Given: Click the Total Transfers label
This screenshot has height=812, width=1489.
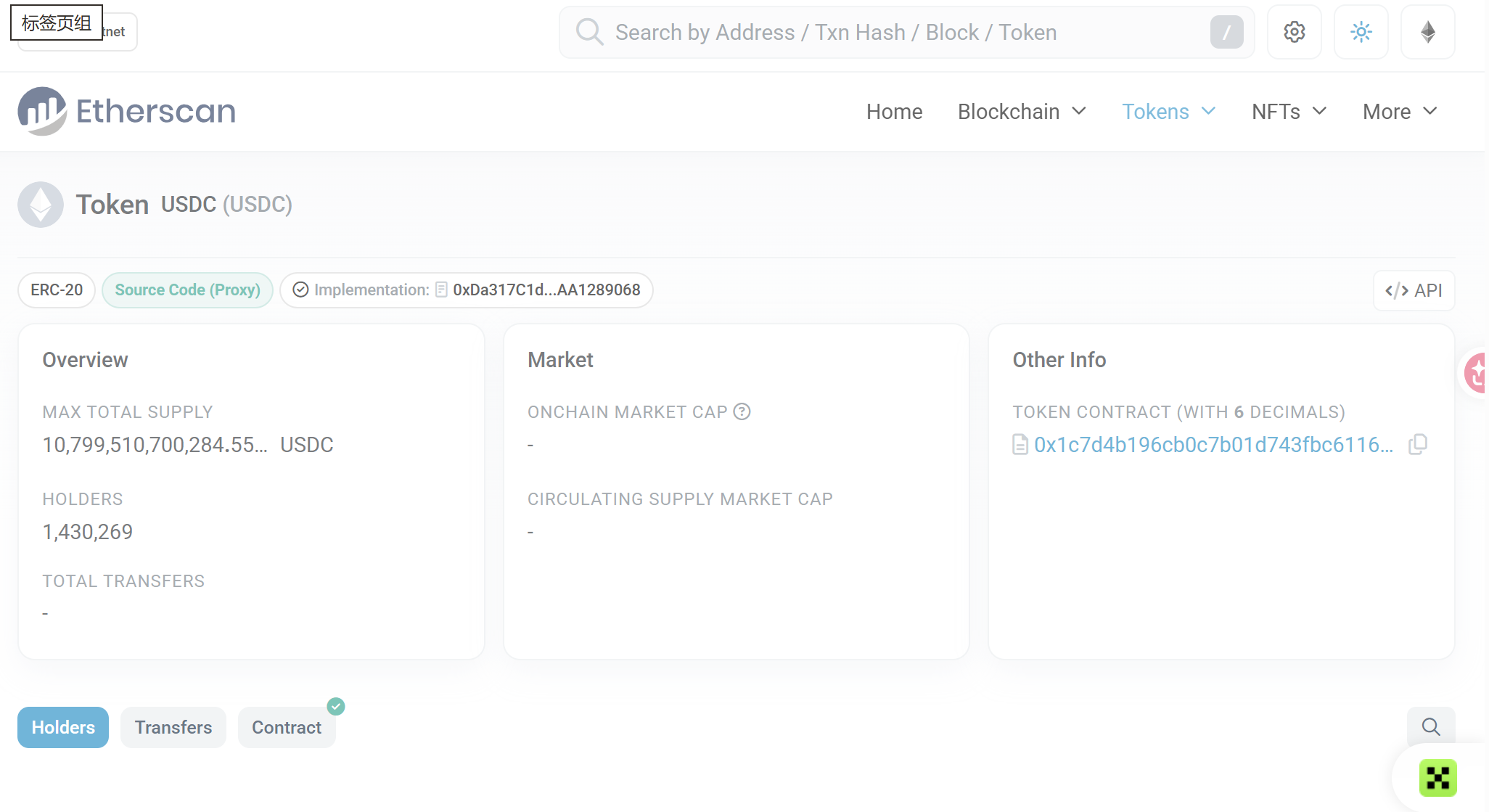Looking at the screenshot, I should 123,581.
